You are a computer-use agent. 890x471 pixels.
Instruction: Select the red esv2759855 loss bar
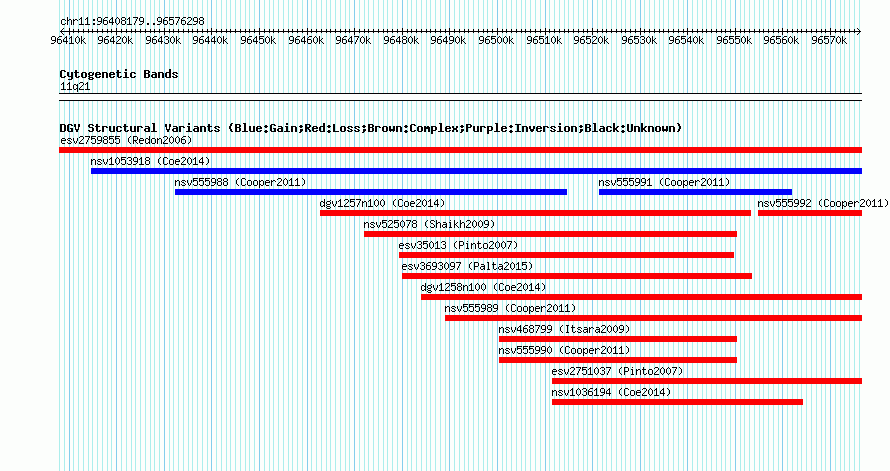[460, 150]
